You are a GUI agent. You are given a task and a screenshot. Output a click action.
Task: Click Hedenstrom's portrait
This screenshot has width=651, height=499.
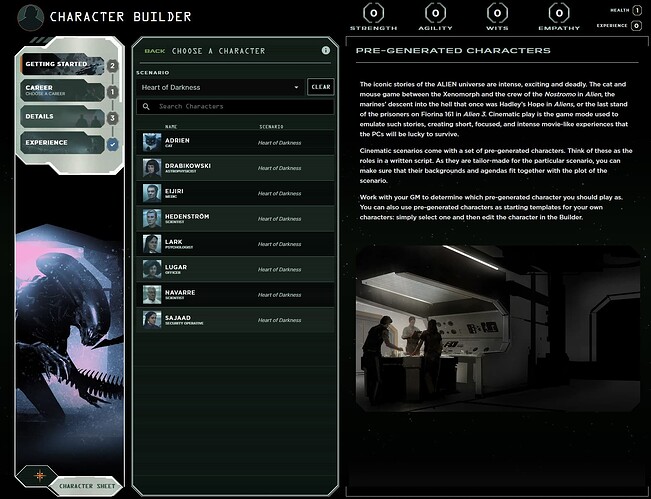click(x=152, y=218)
